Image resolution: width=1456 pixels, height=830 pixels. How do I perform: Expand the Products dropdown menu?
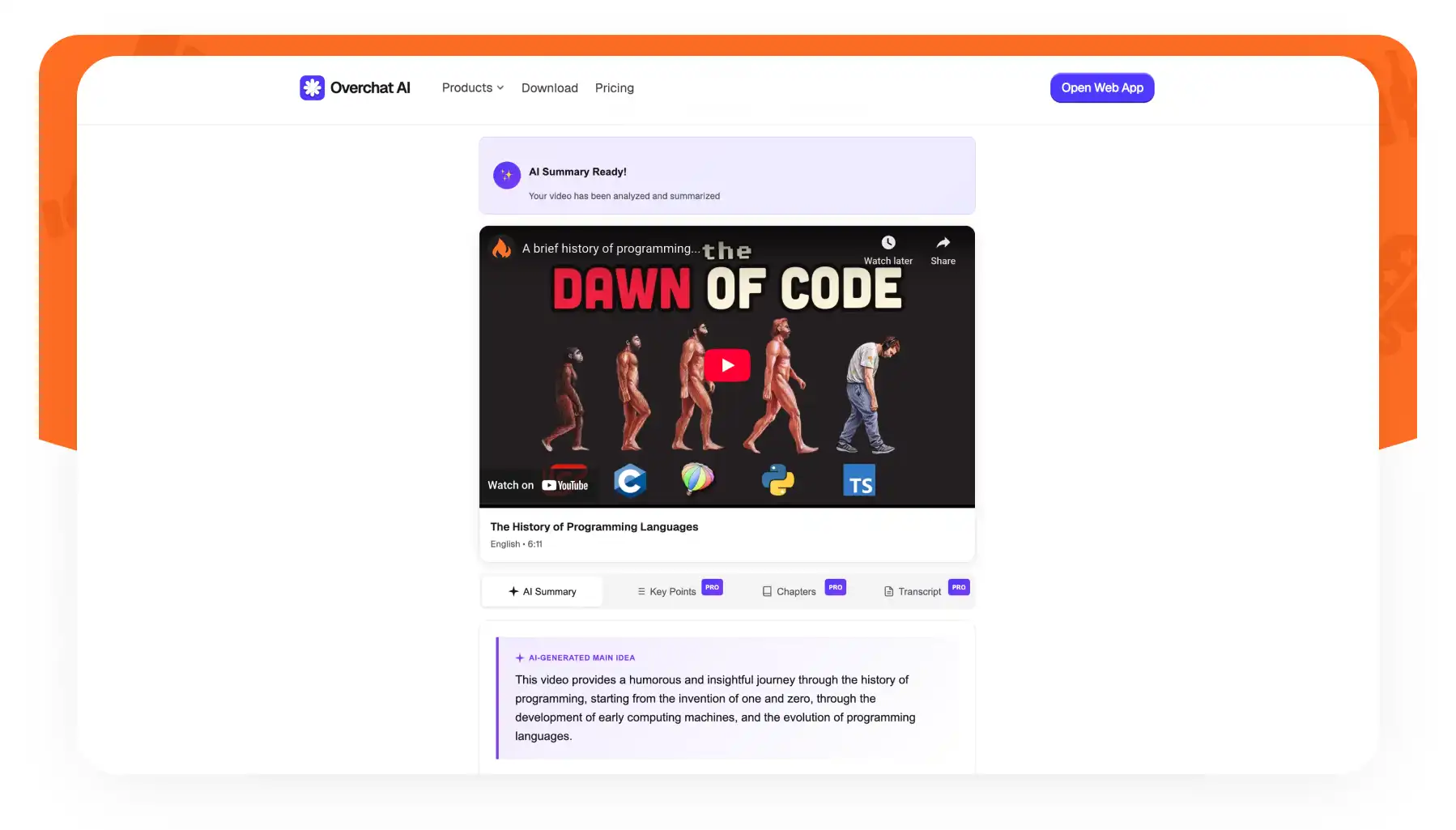click(x=473, y=87)
